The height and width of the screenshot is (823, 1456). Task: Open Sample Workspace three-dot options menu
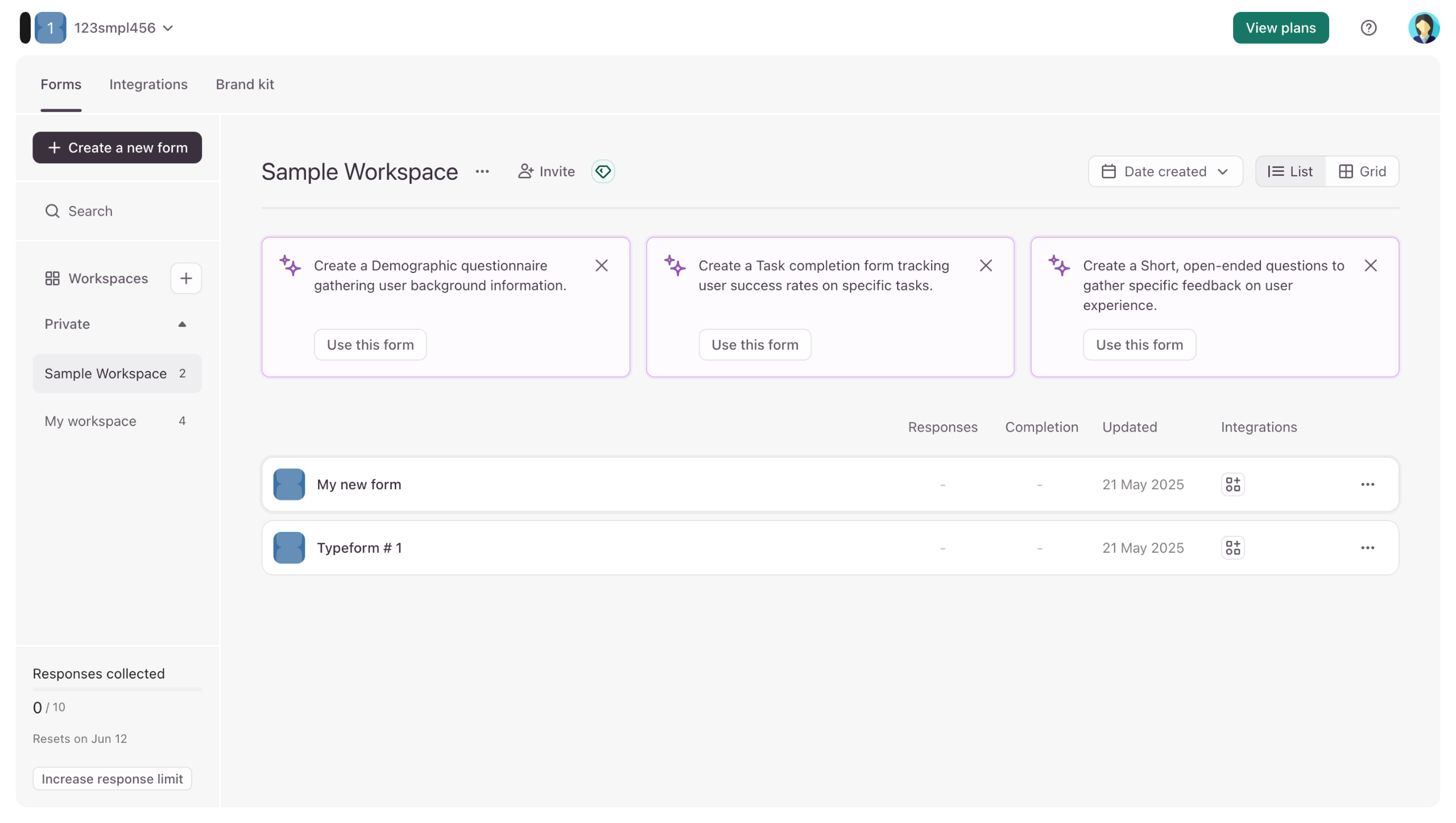tap(482, 171)
